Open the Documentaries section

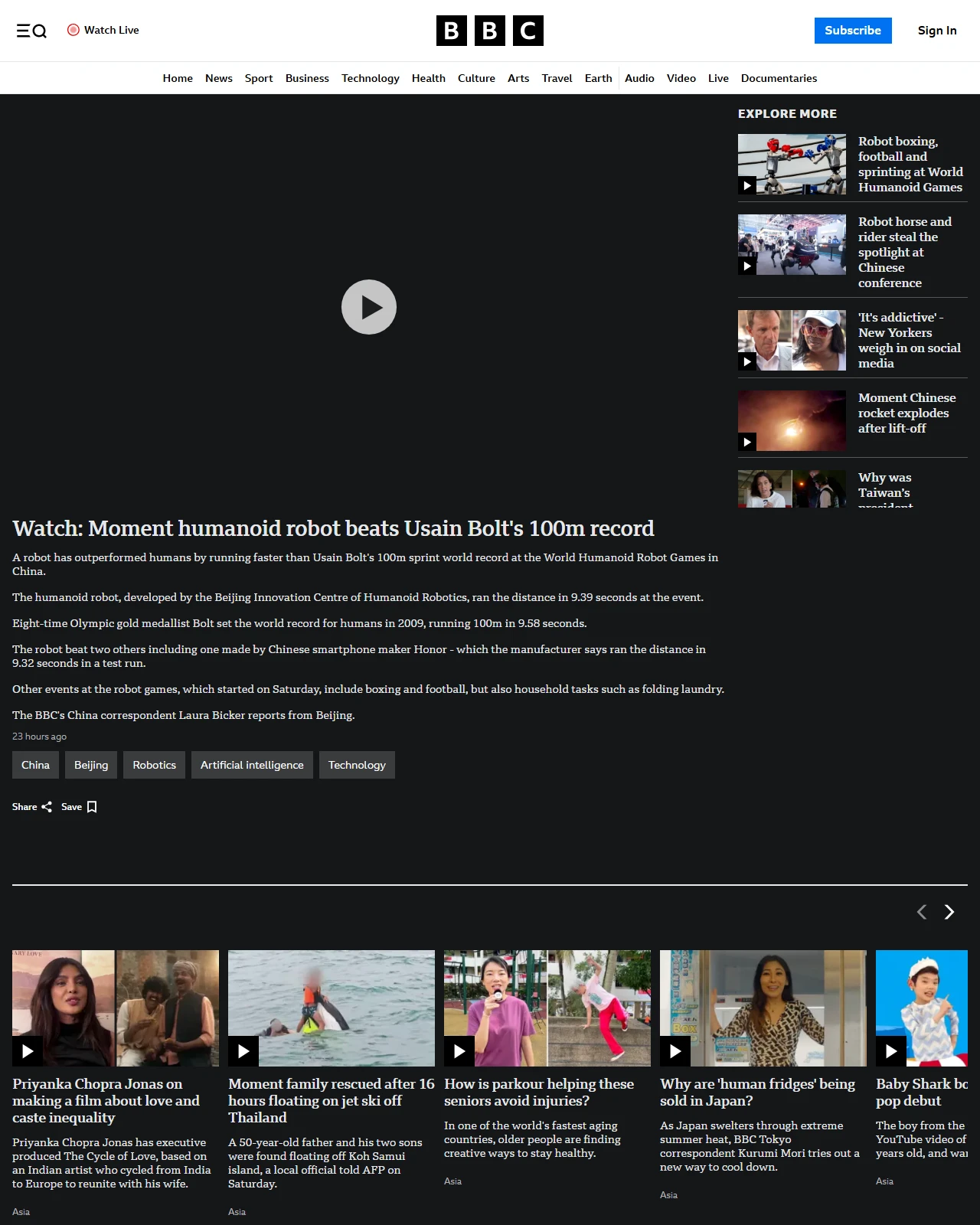(779, 78)
